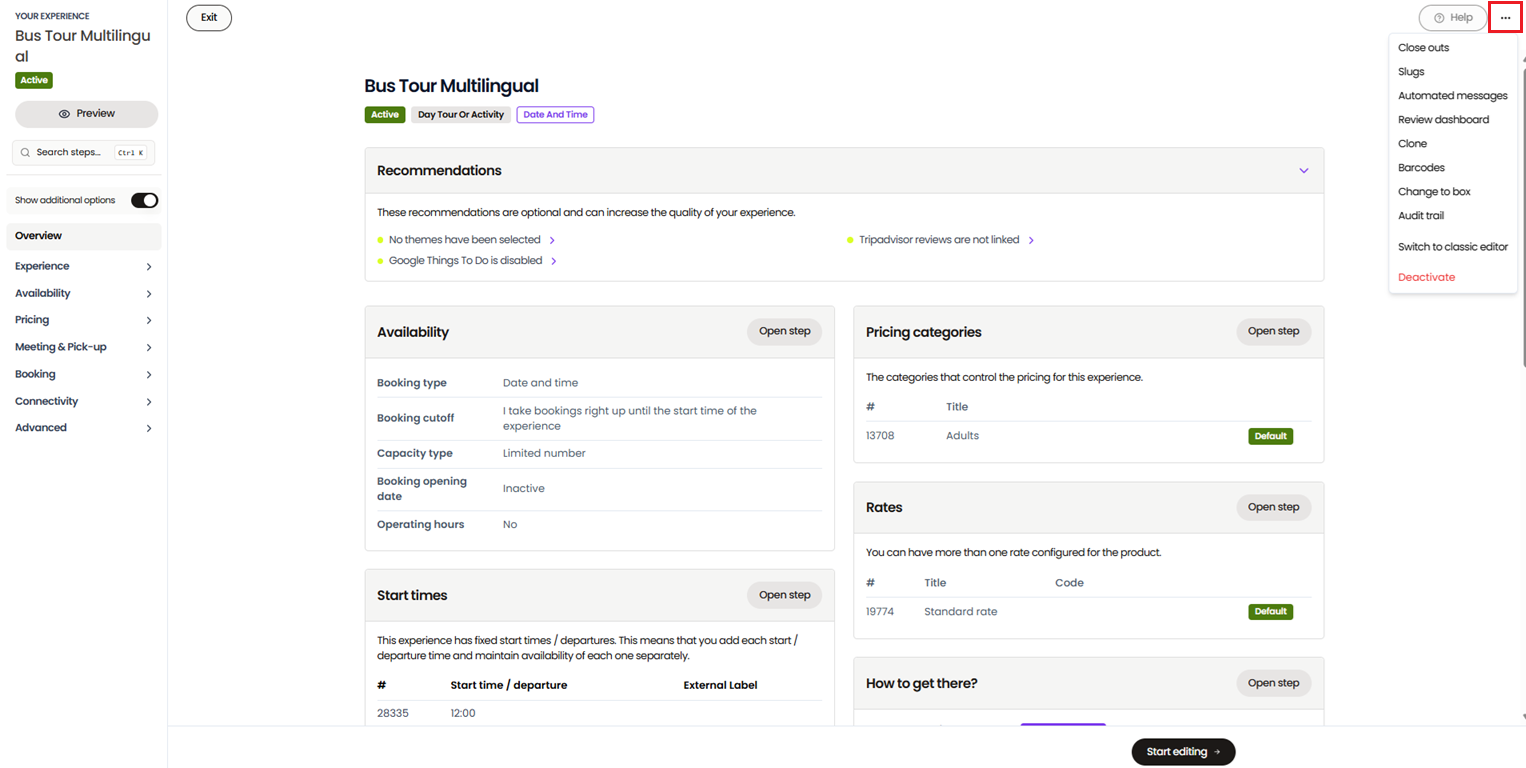Open step for Rates card

click(1273, 507)
